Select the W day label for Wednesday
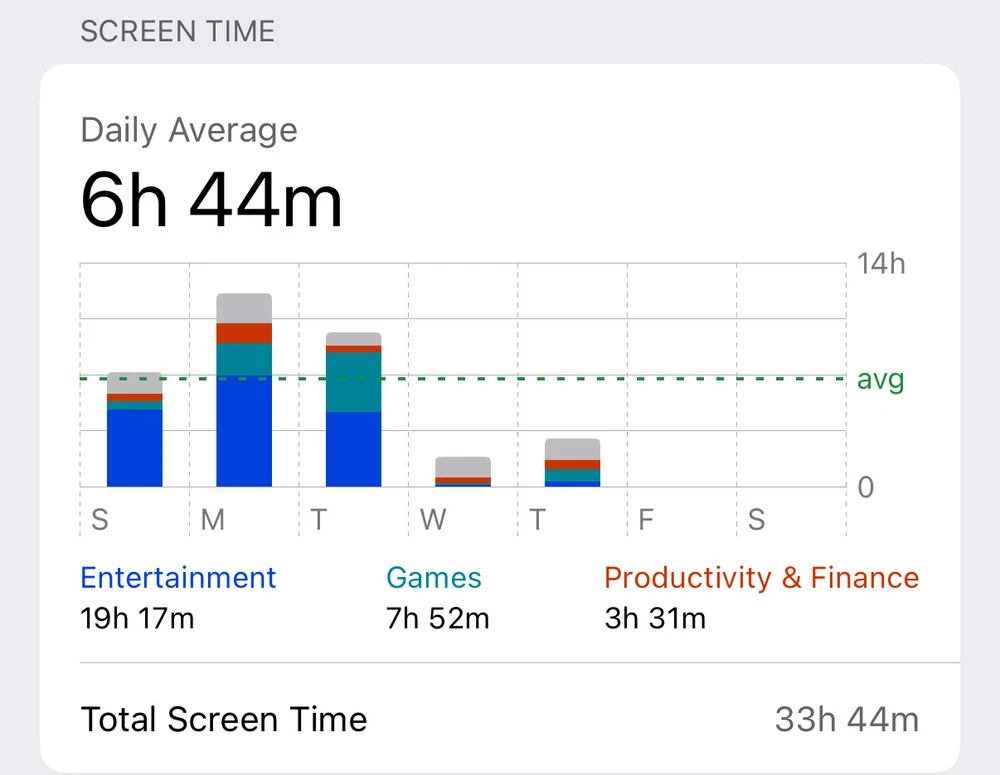1000x775 pixels. point(432,520)
